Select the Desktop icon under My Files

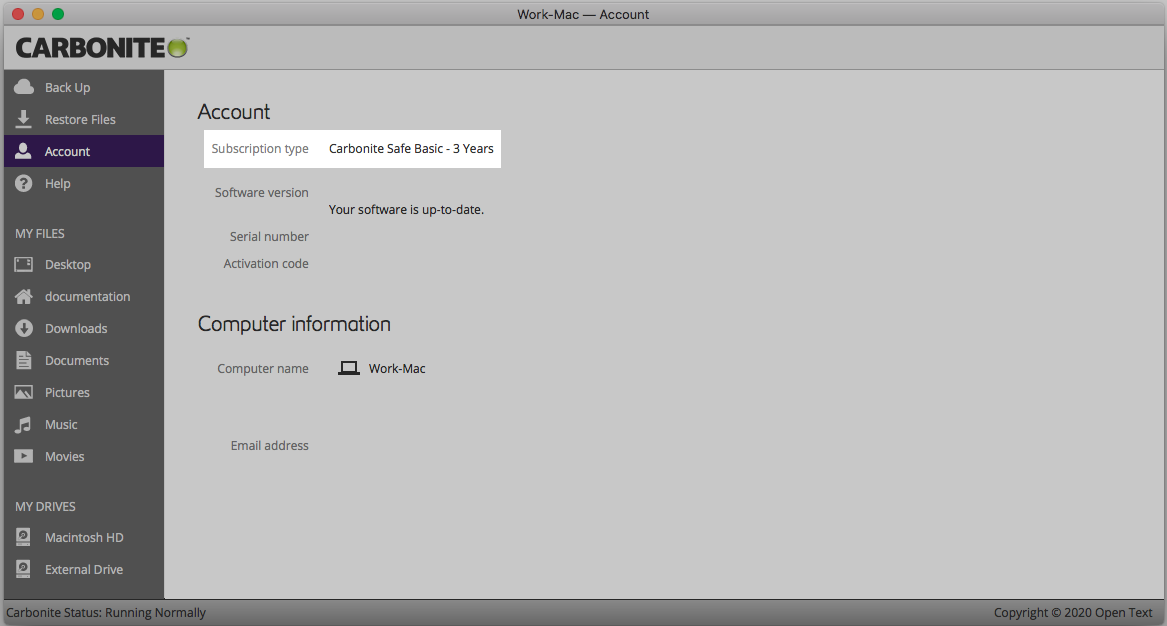(x=22, y=264)
